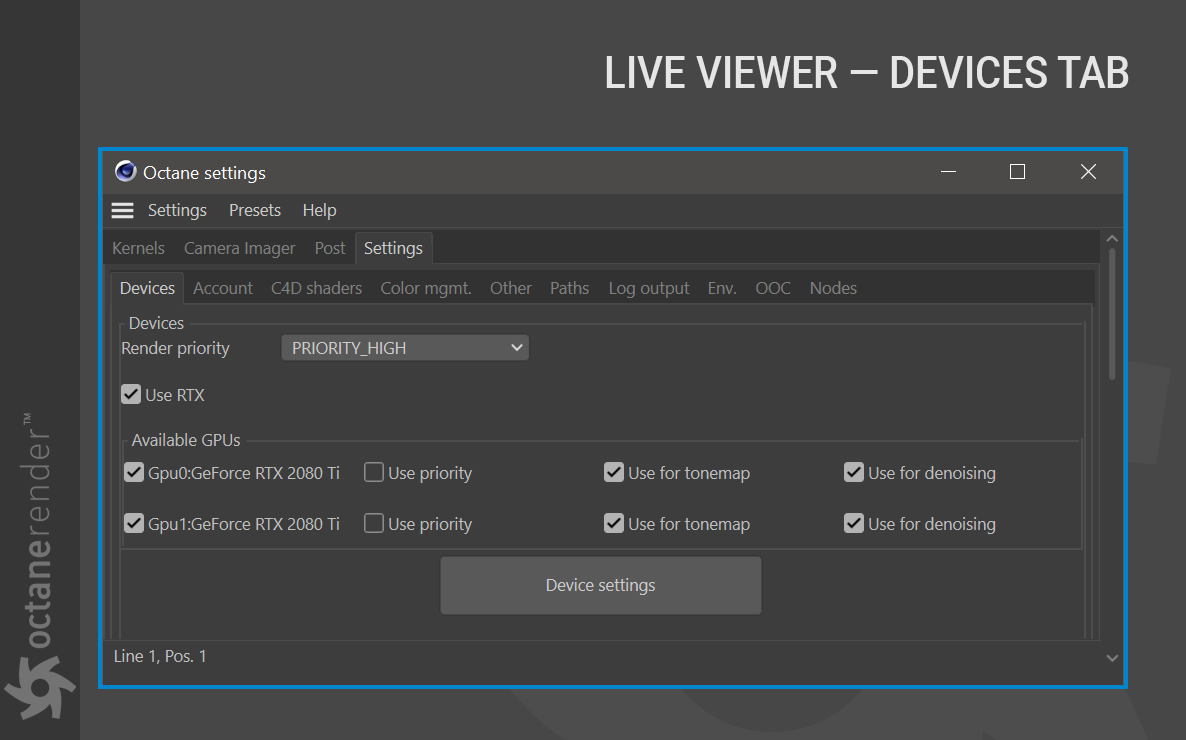Click the 'Line 1, Pos. 1' status text
The image size is (1186, 740).
coord(160,656)
